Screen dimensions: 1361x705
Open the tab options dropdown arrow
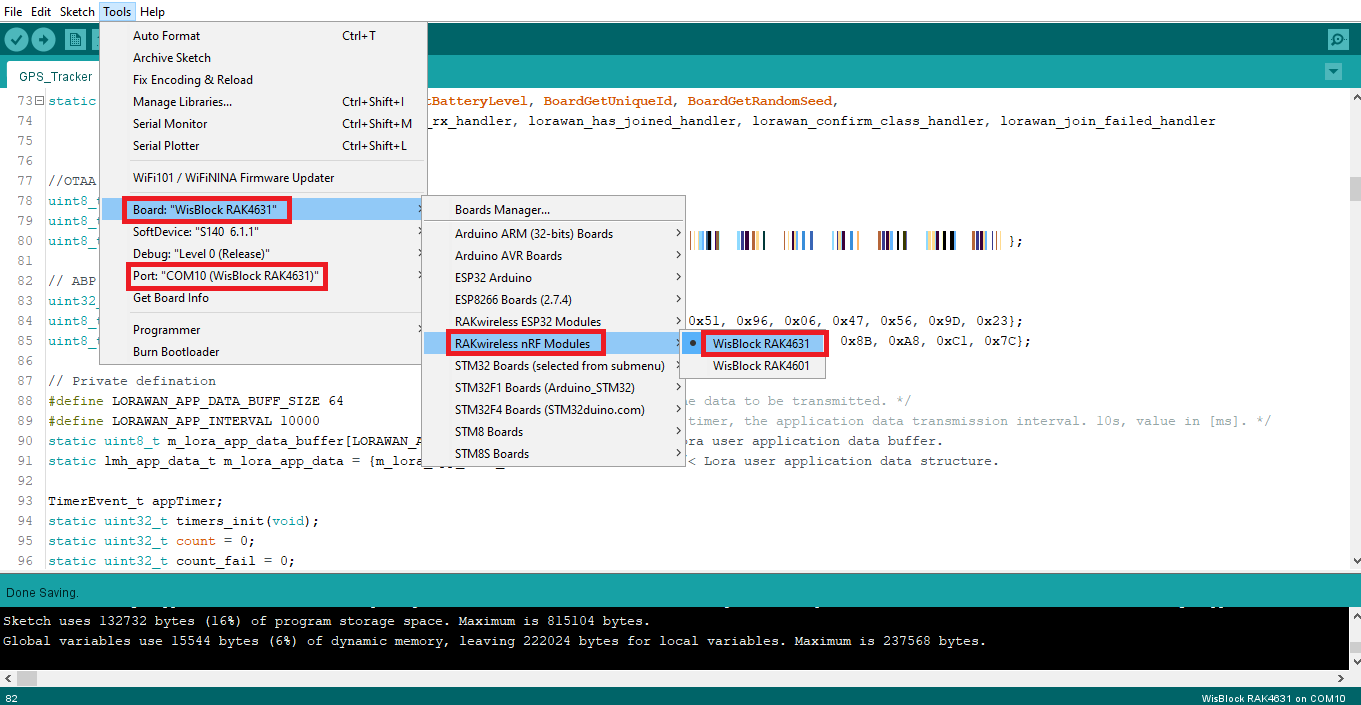(x=1332, y=72)
